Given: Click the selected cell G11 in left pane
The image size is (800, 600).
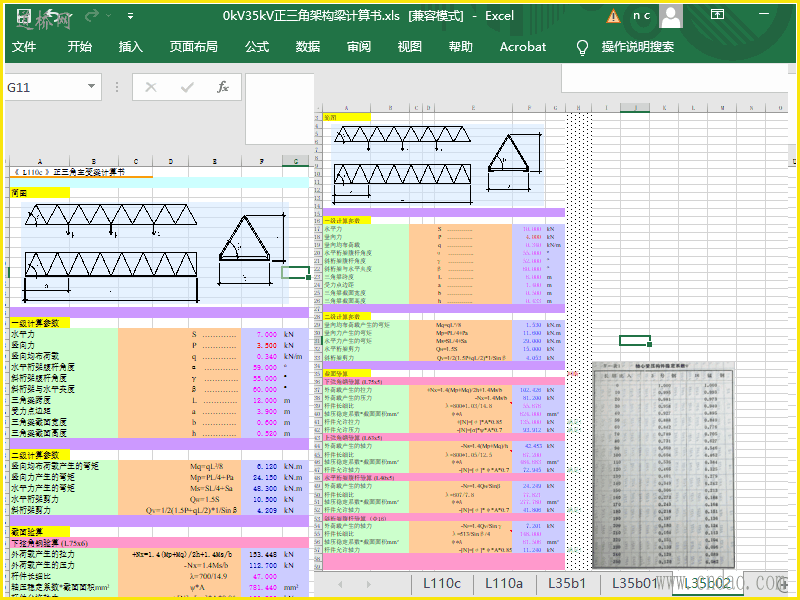Looking at the screenshot, I should (x=295, y=272).
